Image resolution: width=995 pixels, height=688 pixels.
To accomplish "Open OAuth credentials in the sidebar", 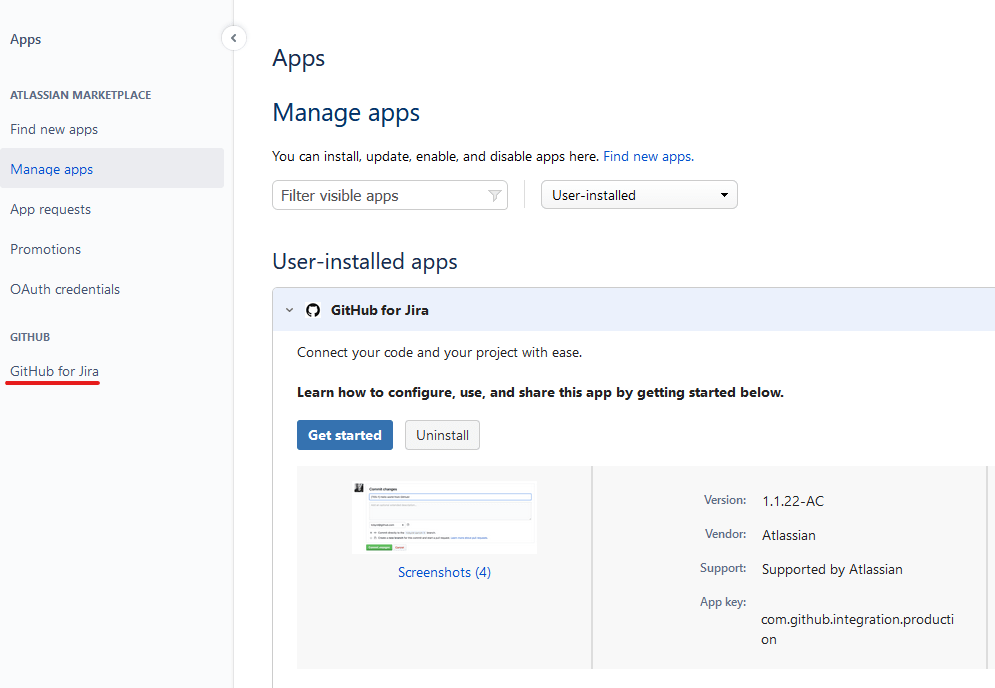I will (x=65, y=289).
